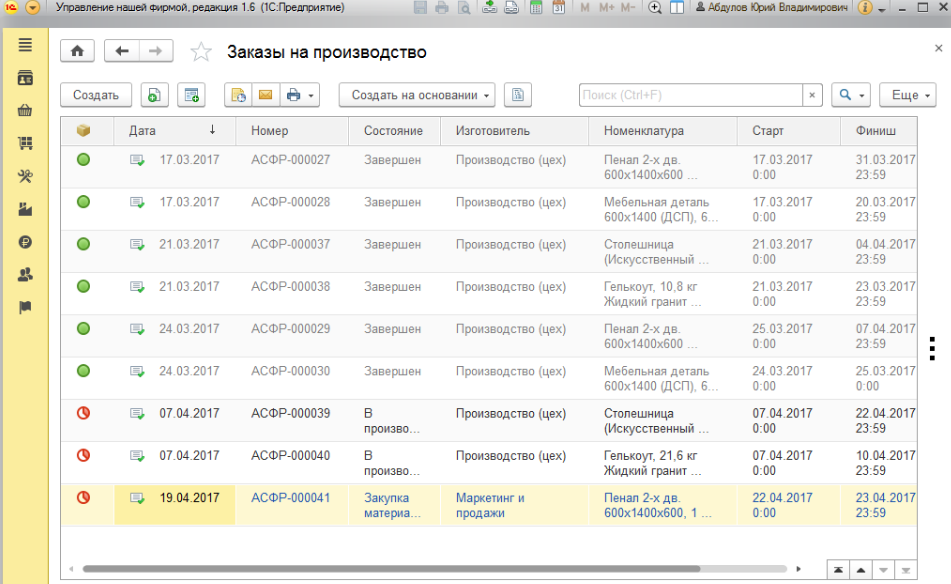This screenshot has width=951, height=584.
Task: Open the printer dropdown in the toolbar
Action: click(x=300, y=95)
